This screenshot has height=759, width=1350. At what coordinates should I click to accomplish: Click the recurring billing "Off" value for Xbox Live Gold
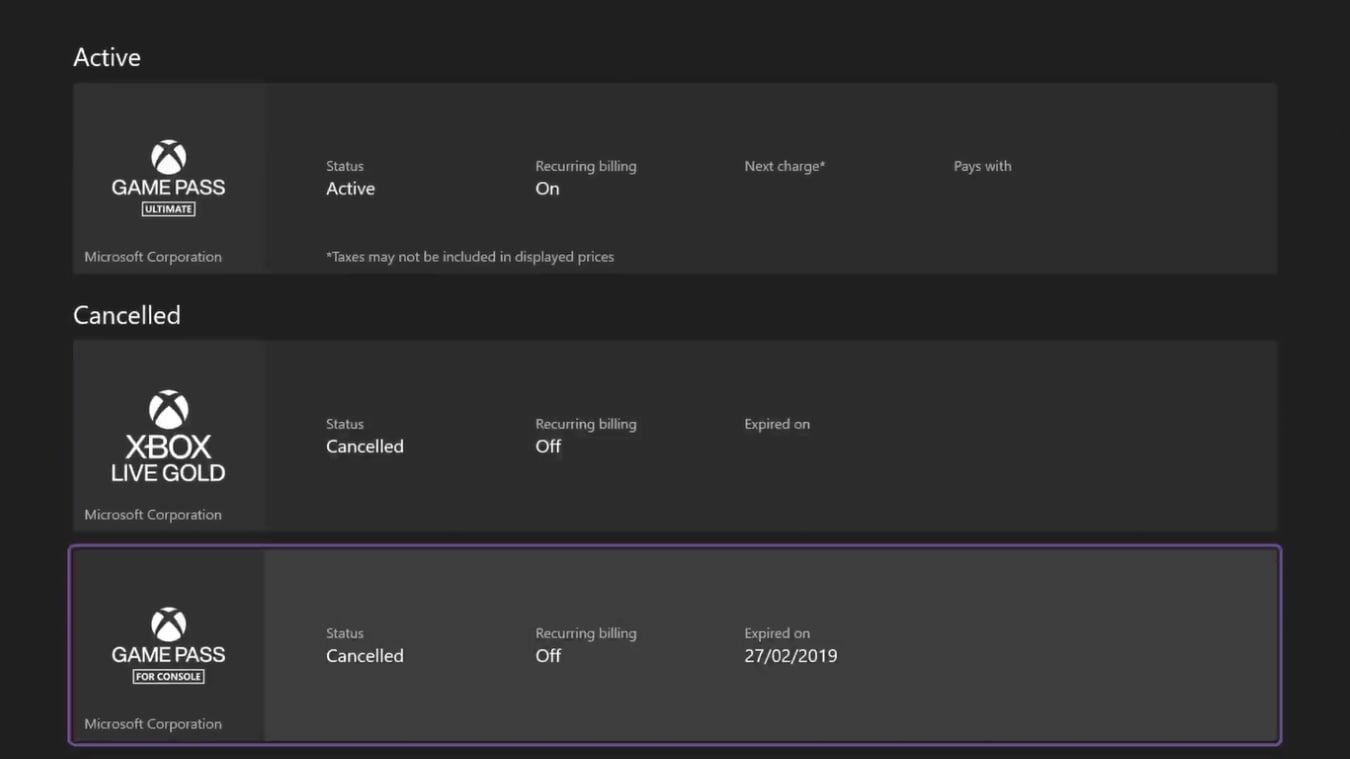[548, 447]
